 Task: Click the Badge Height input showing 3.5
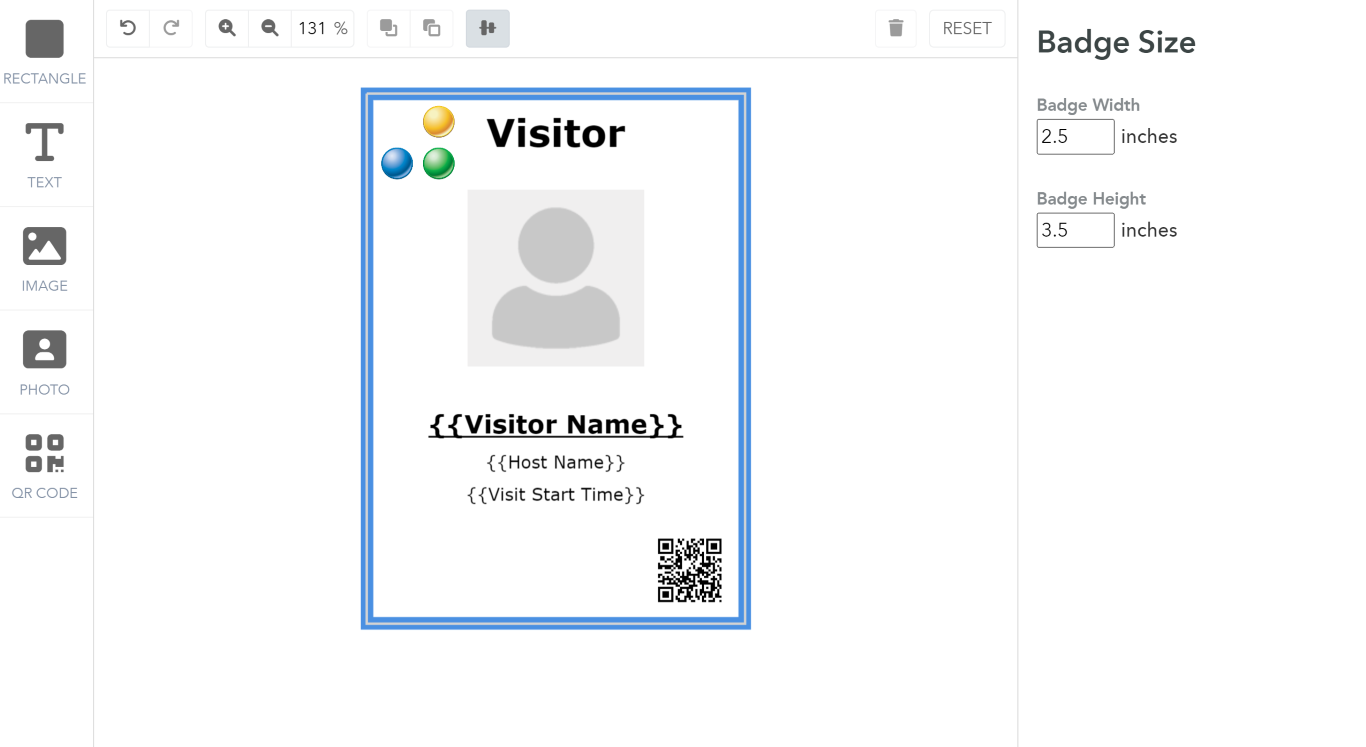click(1075, 230)
